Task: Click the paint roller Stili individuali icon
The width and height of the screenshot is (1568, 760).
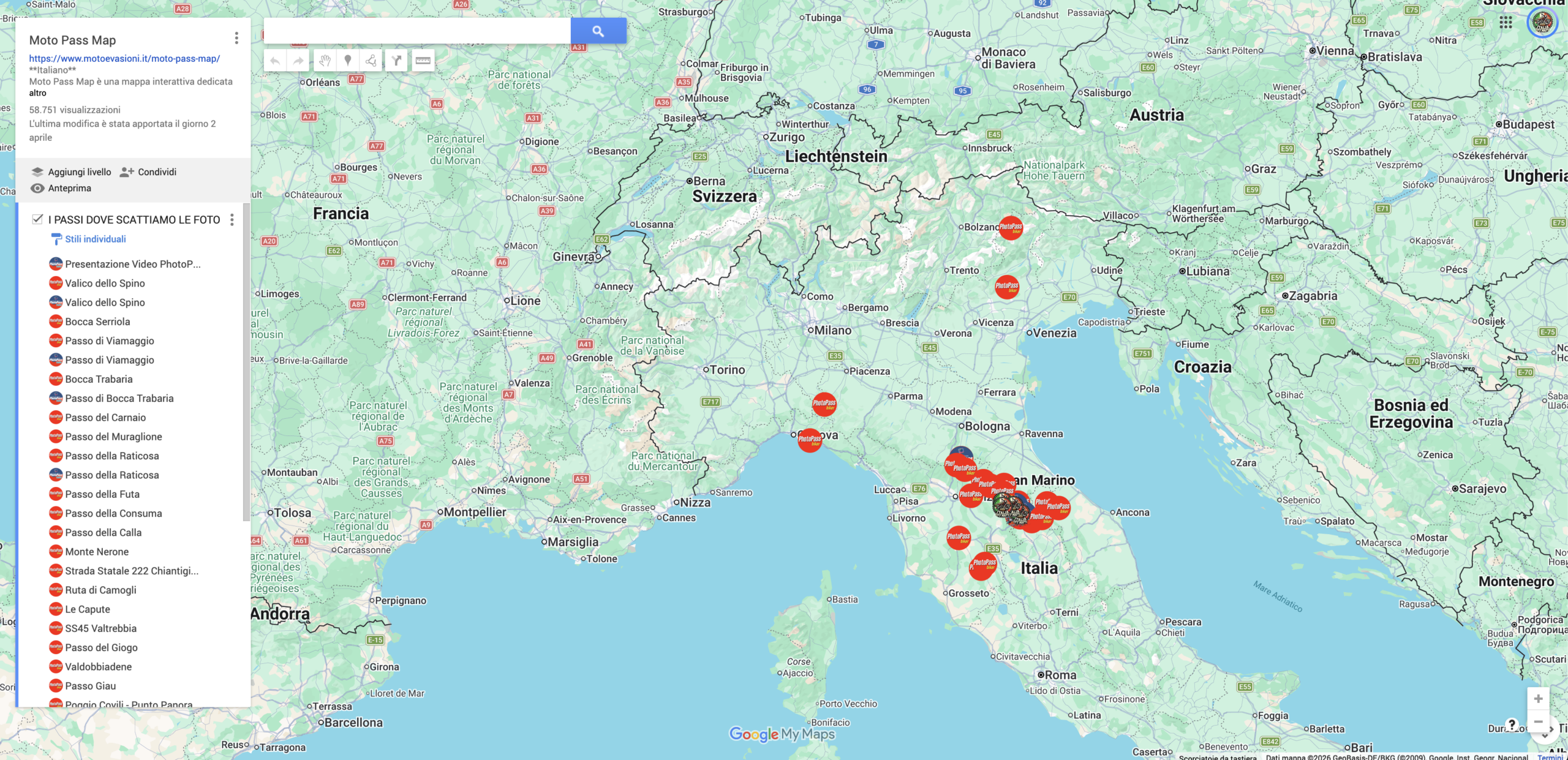Action: tap(56, 239)
